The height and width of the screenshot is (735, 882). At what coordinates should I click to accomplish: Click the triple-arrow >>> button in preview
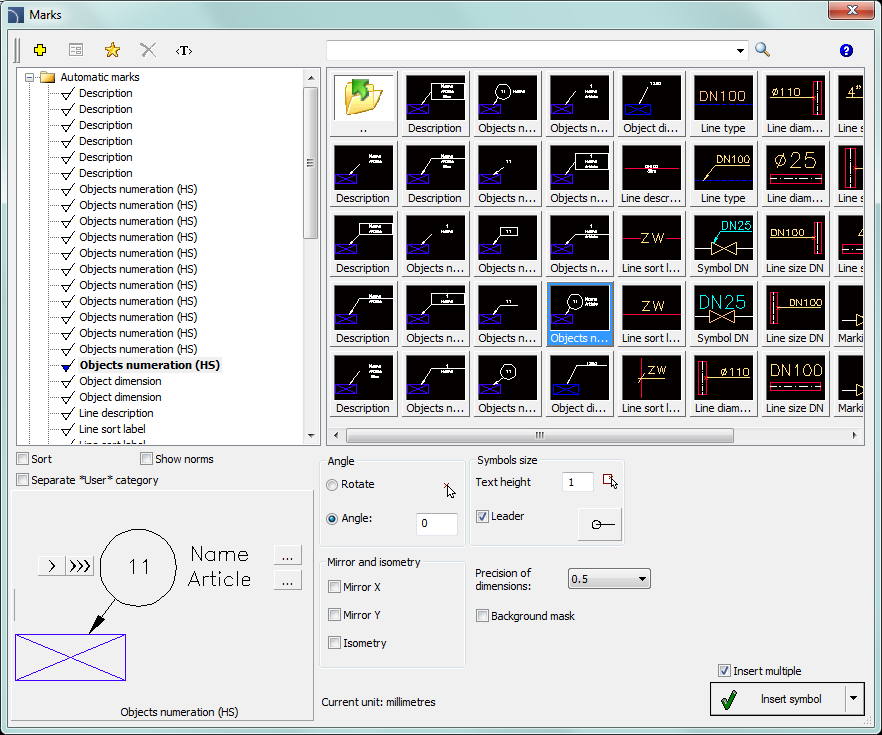[79, 567]
